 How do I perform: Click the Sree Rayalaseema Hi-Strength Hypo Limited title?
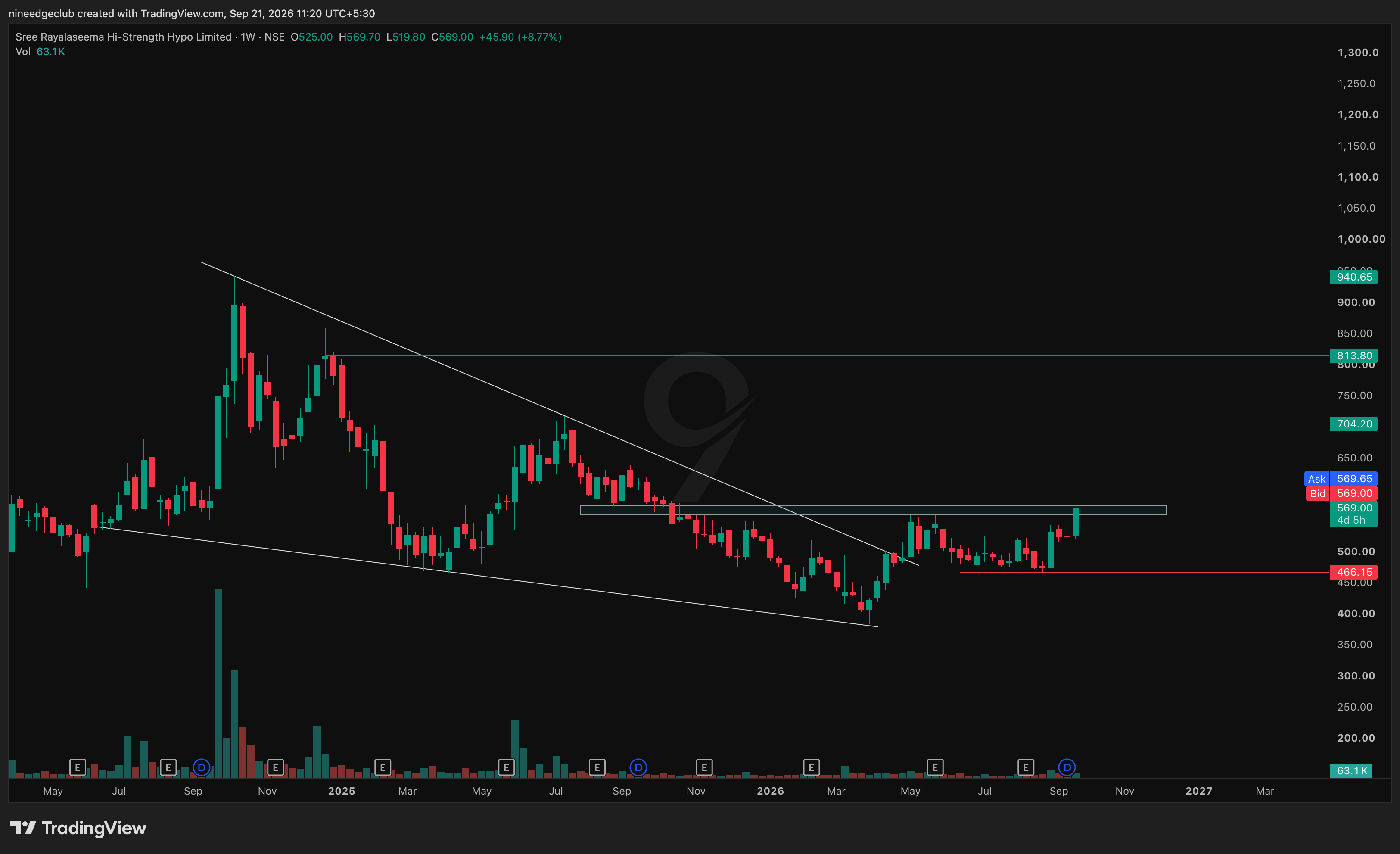click(123, 37)
